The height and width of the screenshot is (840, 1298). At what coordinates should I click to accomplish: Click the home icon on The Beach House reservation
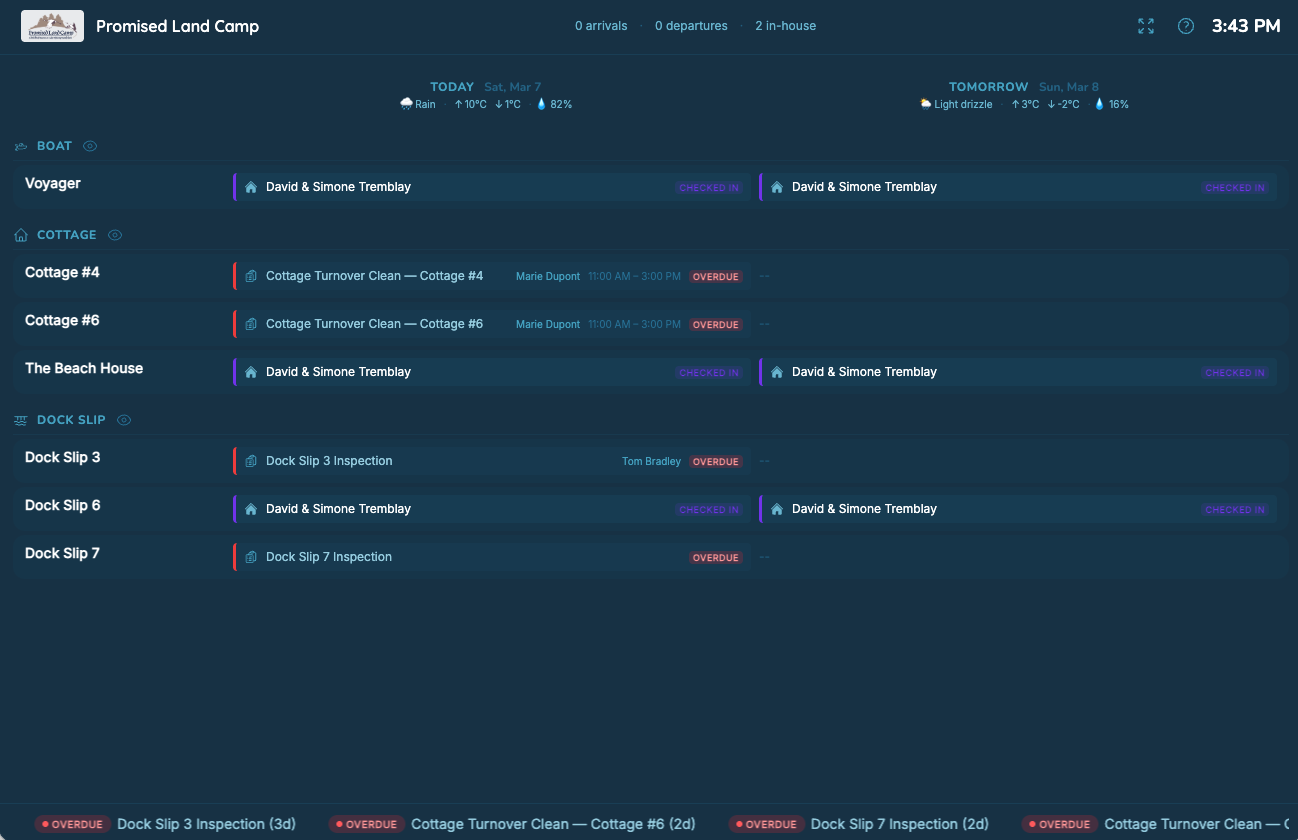[x=249, y=371]
